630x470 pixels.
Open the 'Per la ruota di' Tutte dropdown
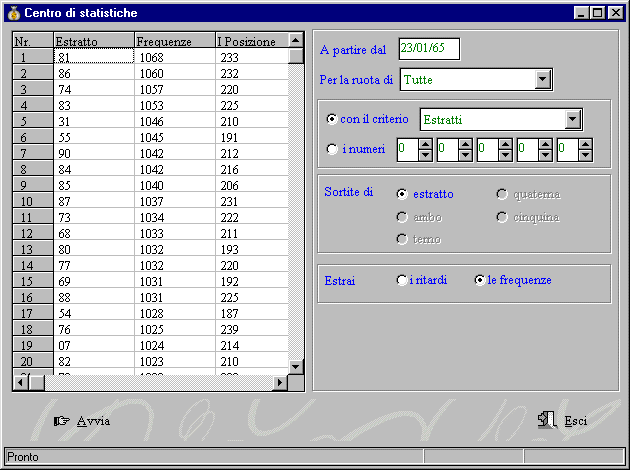point(542,80)
